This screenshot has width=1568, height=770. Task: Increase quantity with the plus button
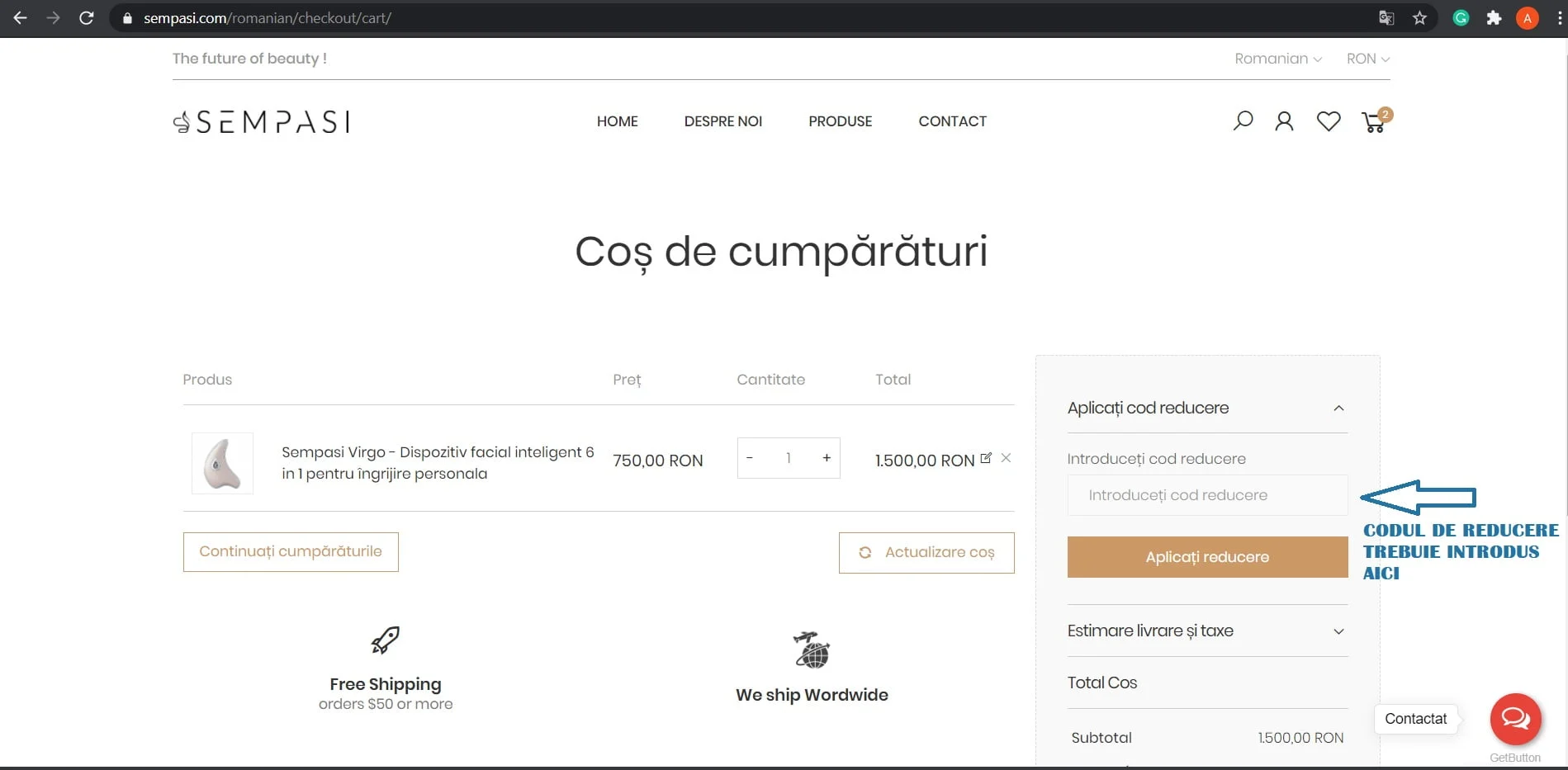[827, 458]
